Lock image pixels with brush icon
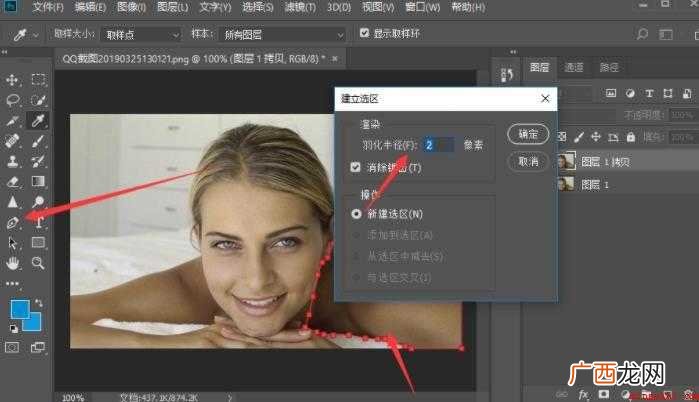This screenshot has height=402, width=699. [579, 137]
